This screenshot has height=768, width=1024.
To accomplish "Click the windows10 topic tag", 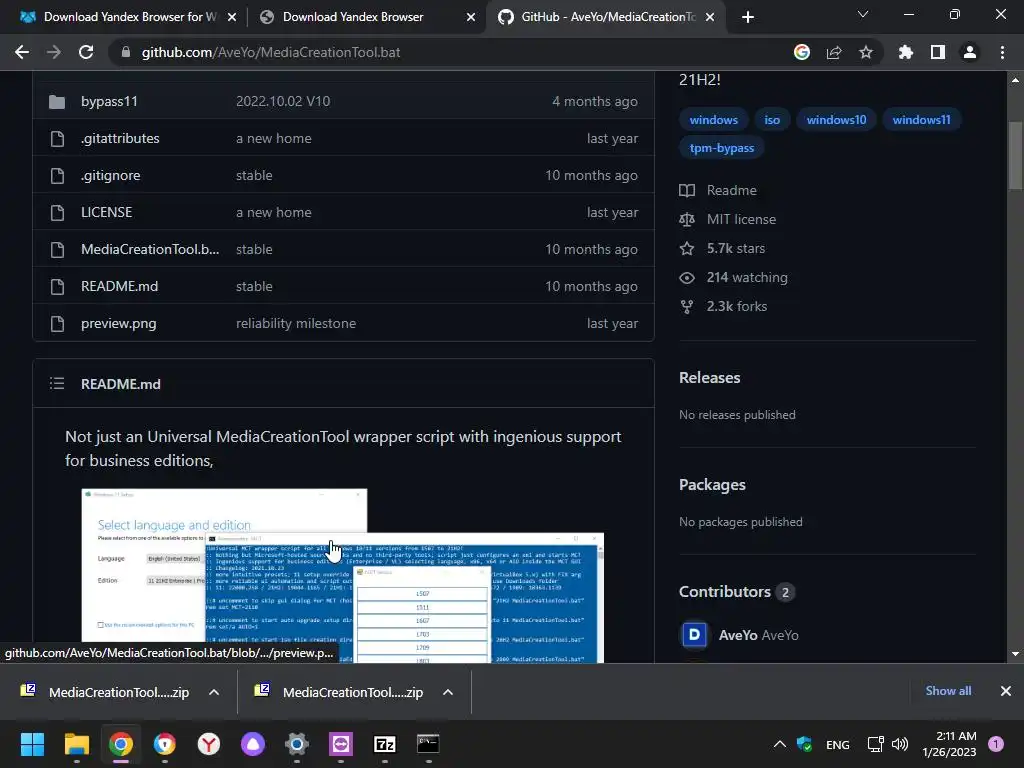I will tap(837, 120).
